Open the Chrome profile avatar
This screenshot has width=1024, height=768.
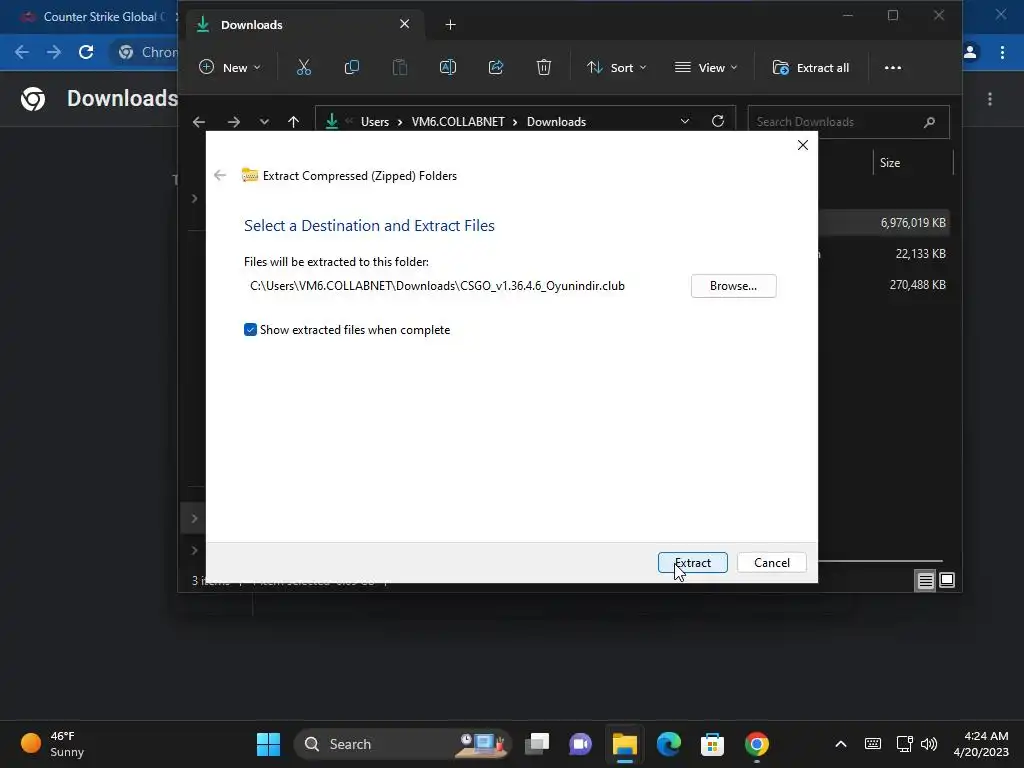point(970,52)
